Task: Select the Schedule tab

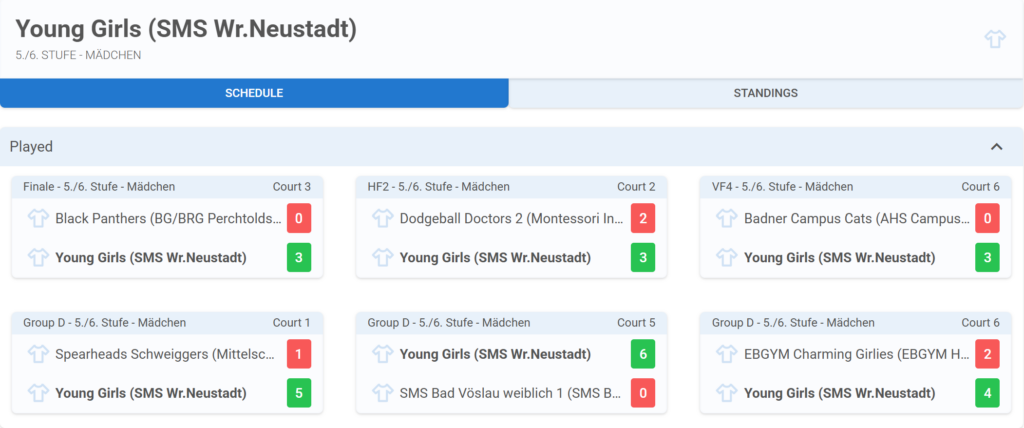Action: [x=254, y=93]
